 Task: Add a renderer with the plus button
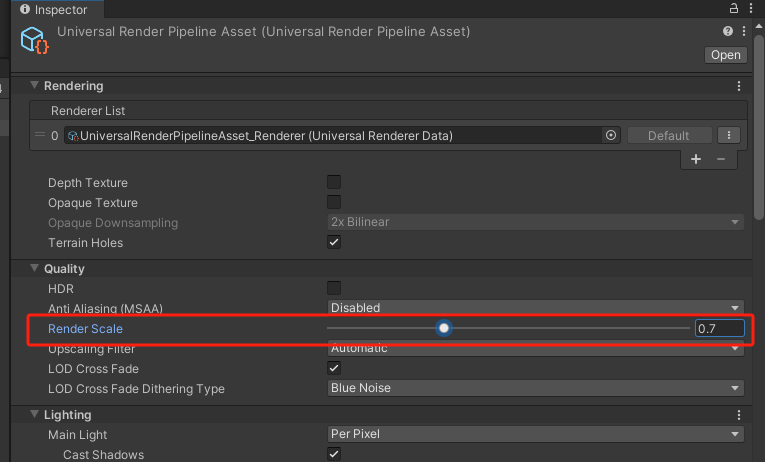click(x=696, y=159)
